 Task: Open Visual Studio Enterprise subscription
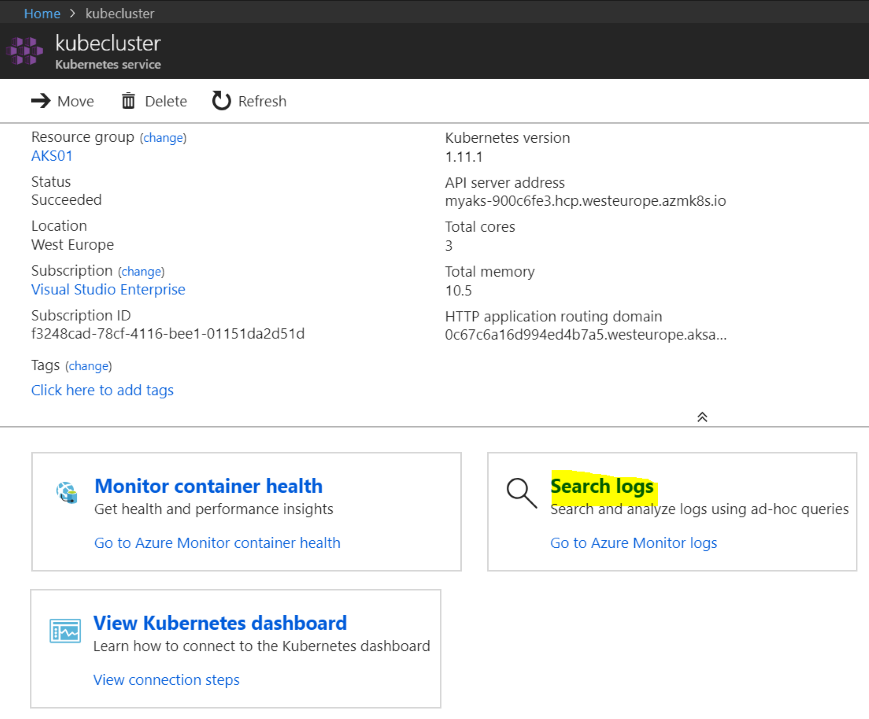click(108, 290)
